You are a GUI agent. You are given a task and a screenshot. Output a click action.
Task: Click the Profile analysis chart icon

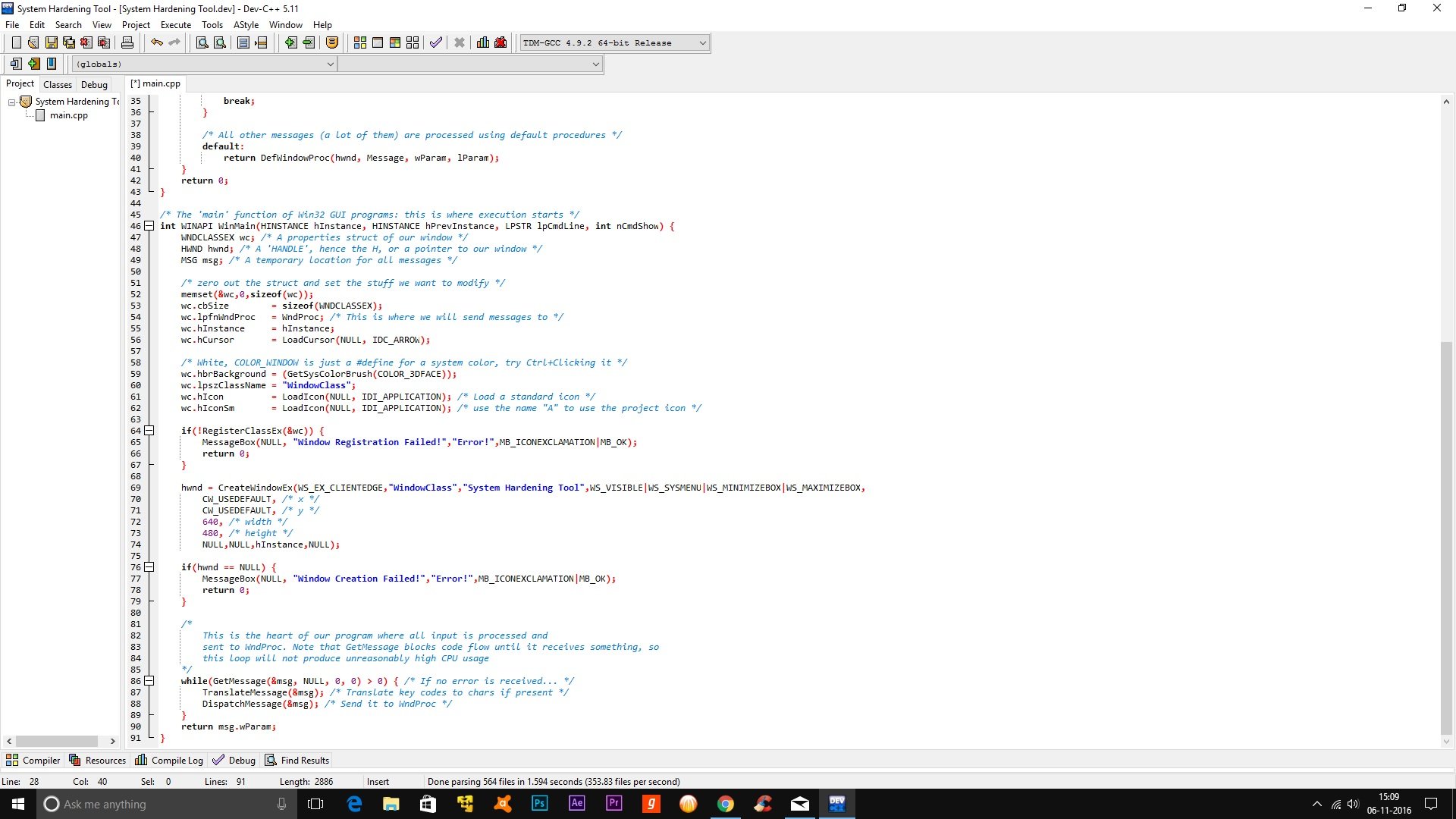[x=483, y=42]
